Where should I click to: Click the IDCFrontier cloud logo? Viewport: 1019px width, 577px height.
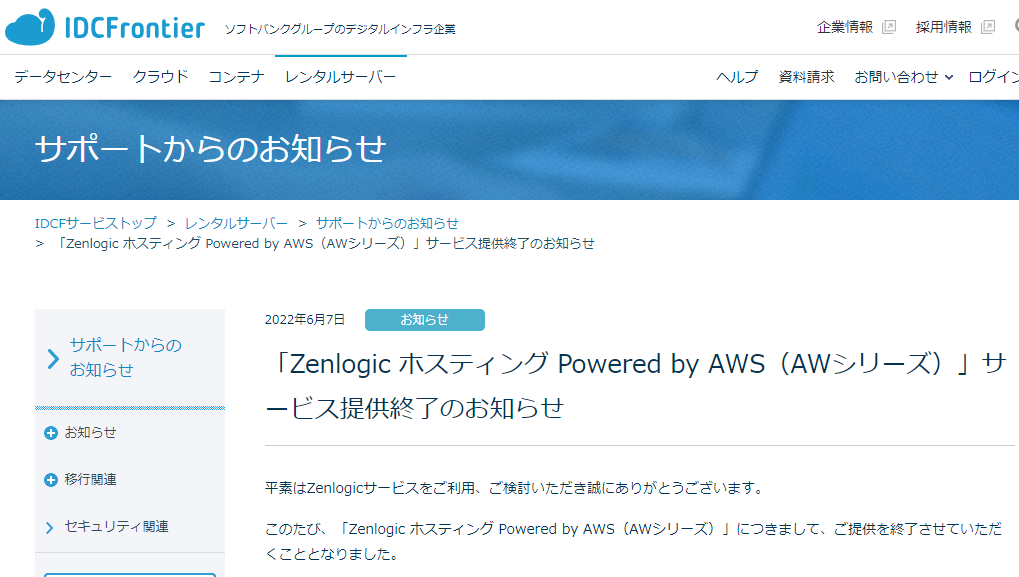tap(30, 27)
